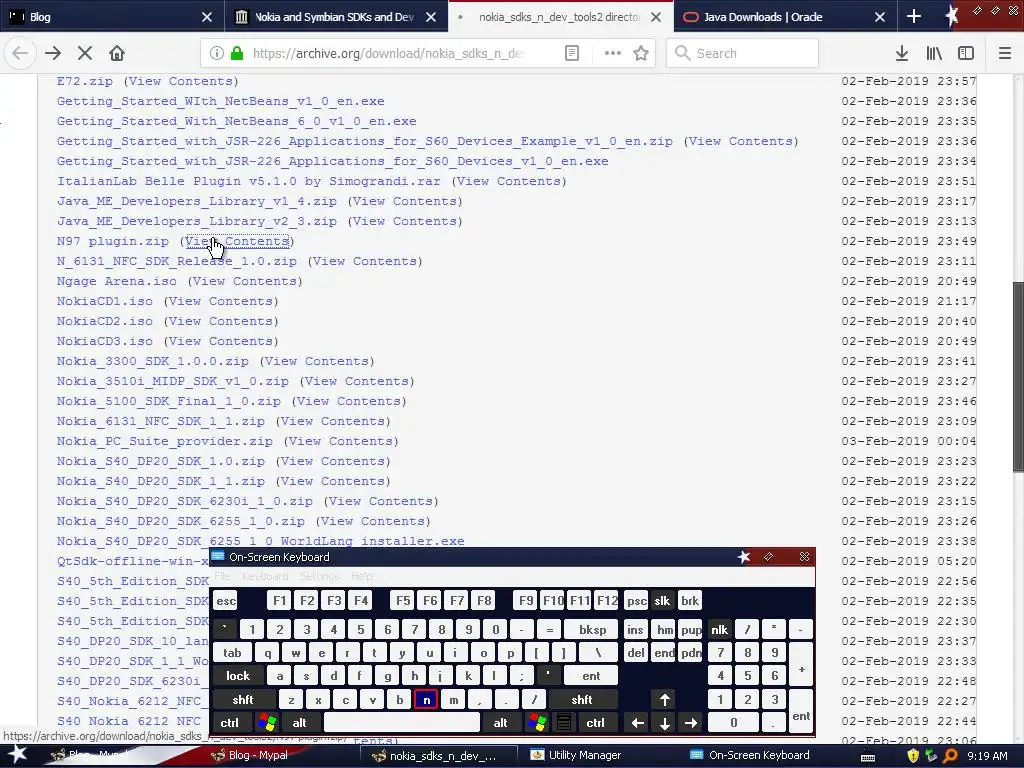1024x768 pixels.
Task: Close the Java Downloads | Oracle tab
Action: [880, 17]
